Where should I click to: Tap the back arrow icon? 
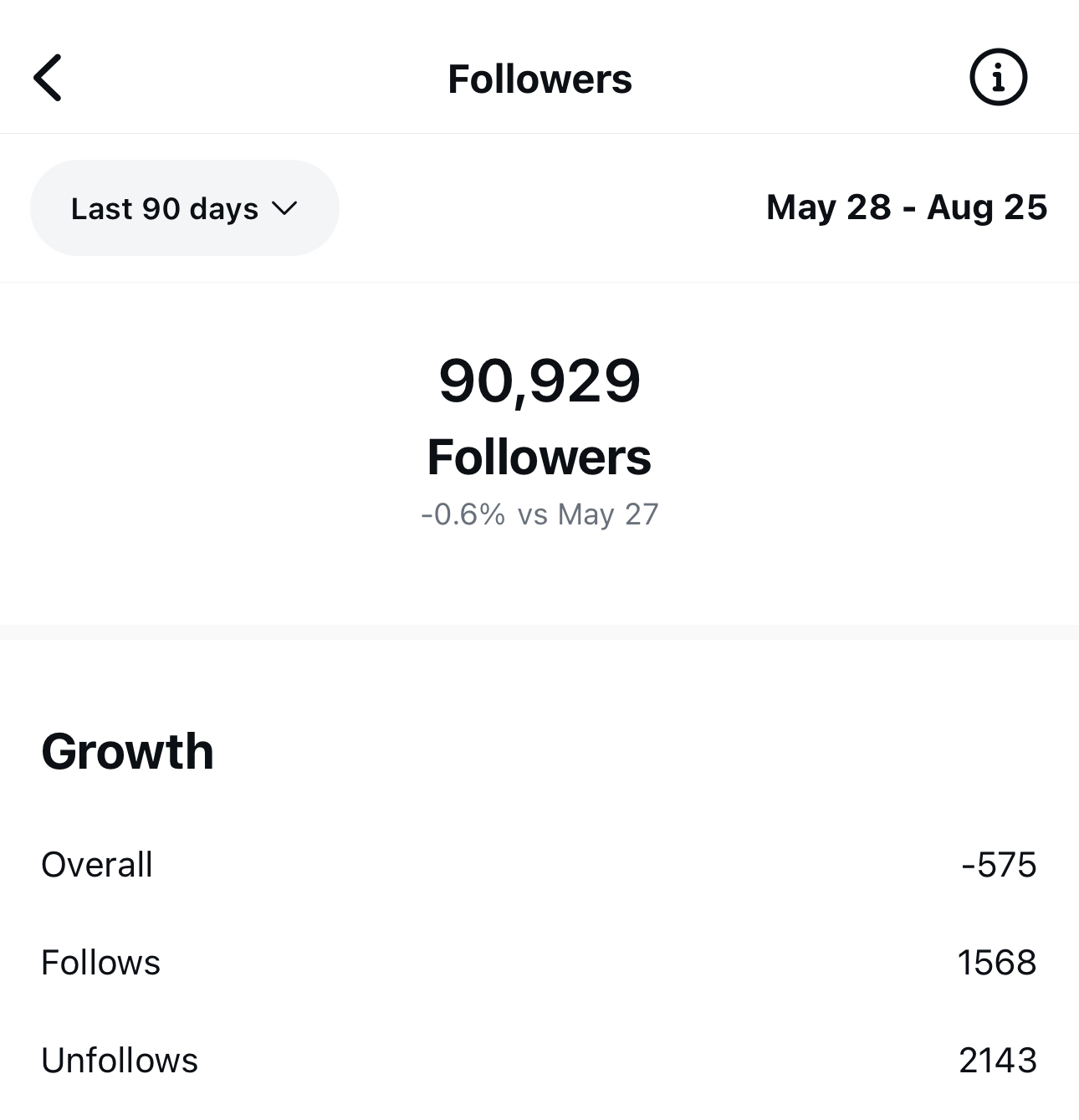coord(48,78)
